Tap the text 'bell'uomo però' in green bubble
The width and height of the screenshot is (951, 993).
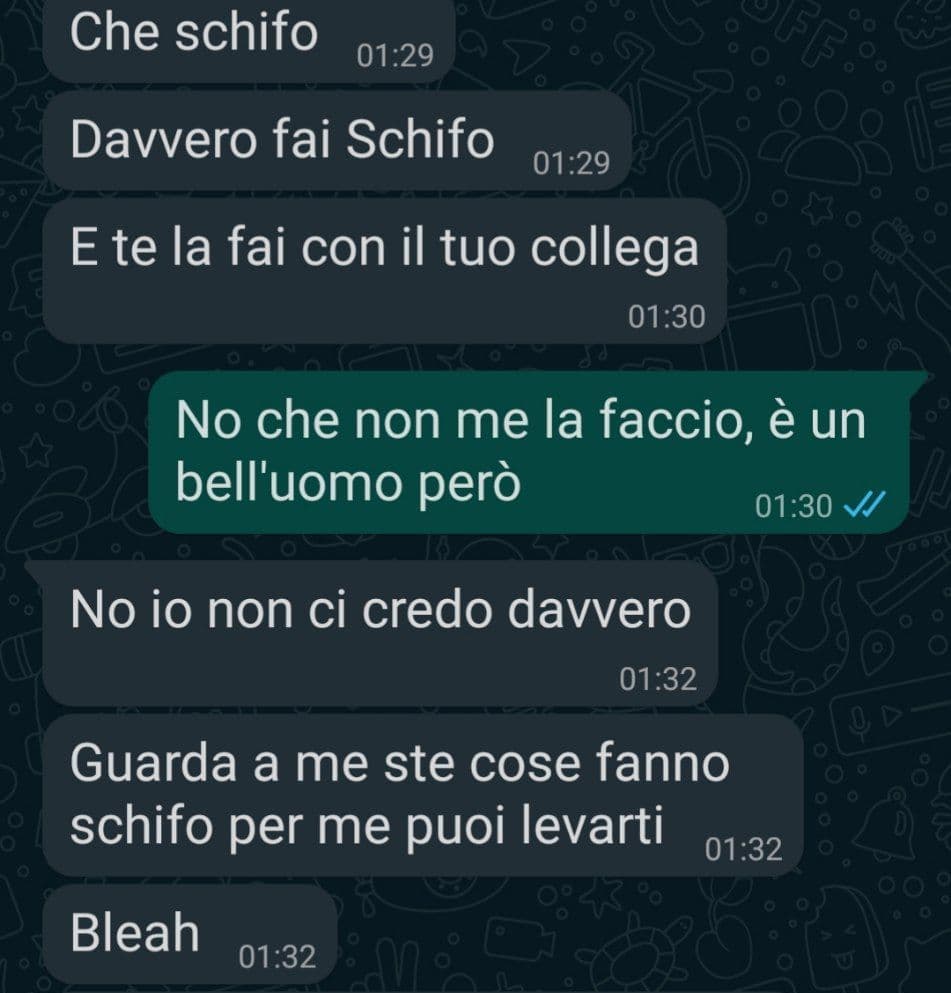pos(348,484)
